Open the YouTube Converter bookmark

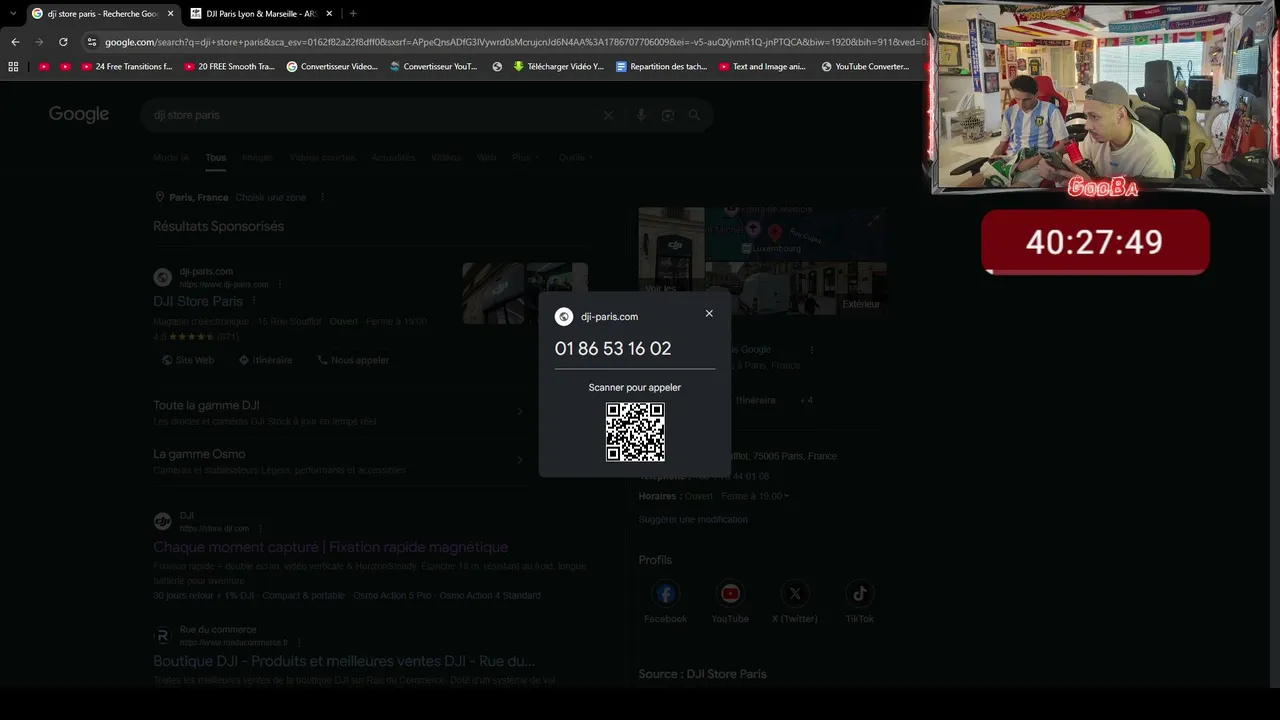(865, 67)
